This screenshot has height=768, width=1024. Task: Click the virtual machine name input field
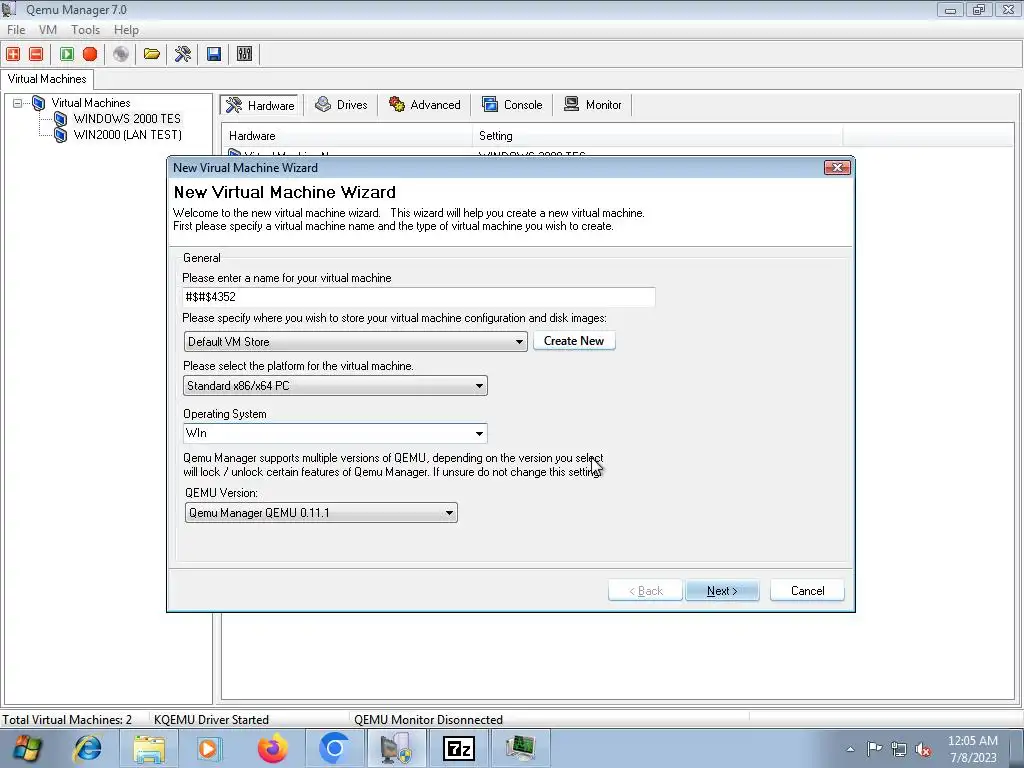(x=419, y=297)
